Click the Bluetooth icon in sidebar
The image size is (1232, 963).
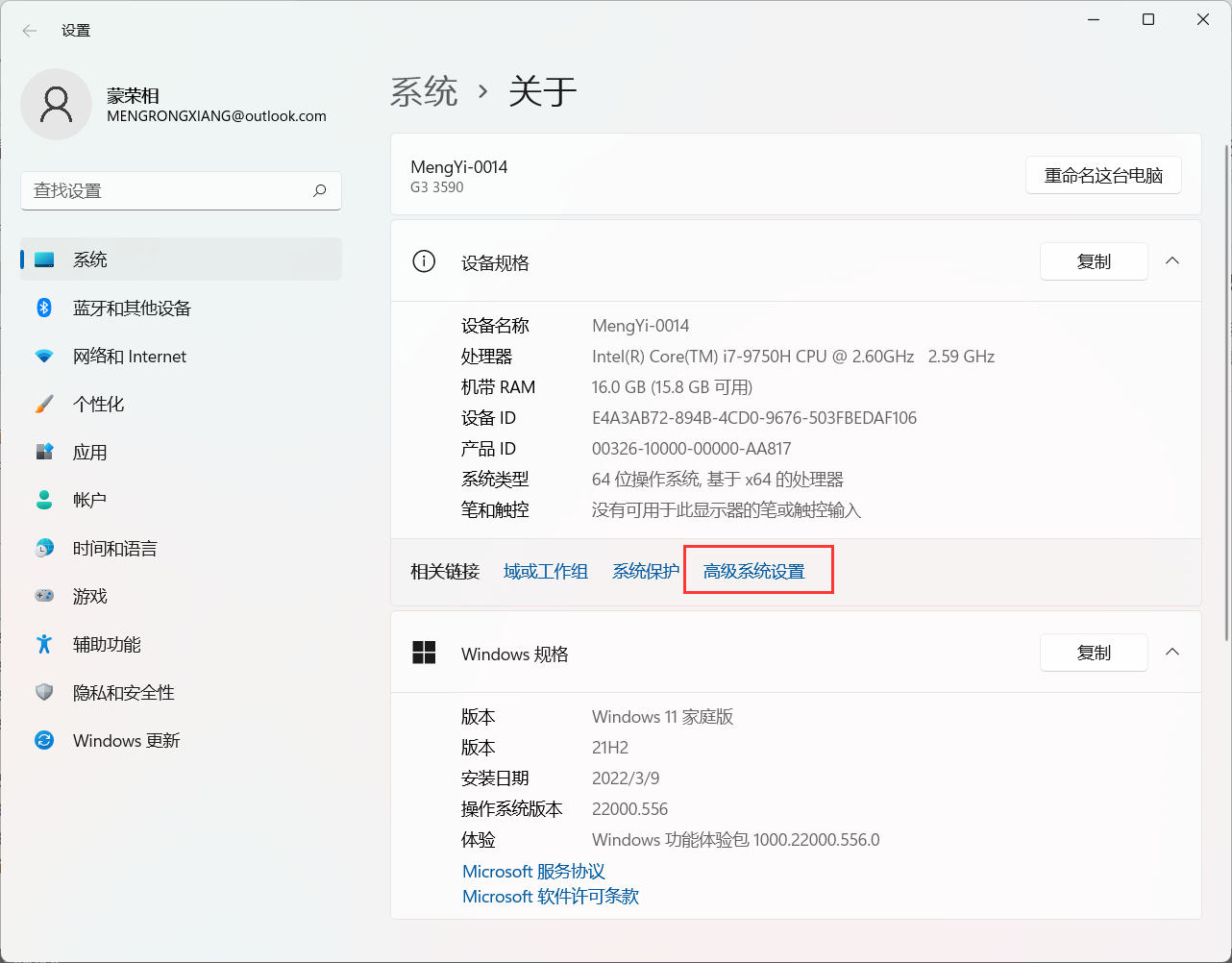(44, 308)
